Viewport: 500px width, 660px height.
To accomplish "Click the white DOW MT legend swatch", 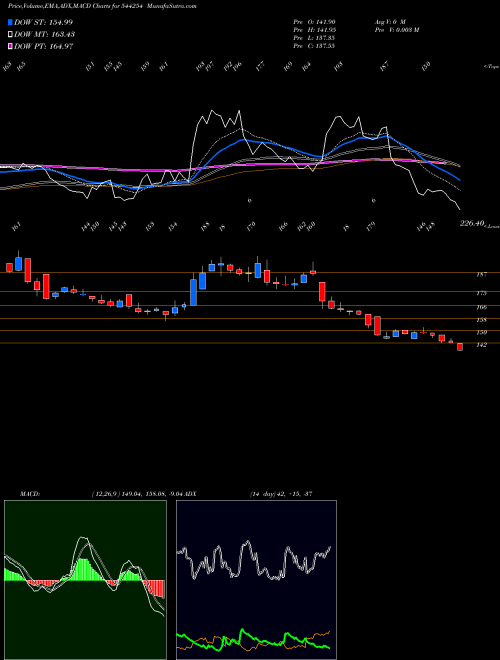I will 10,35.
